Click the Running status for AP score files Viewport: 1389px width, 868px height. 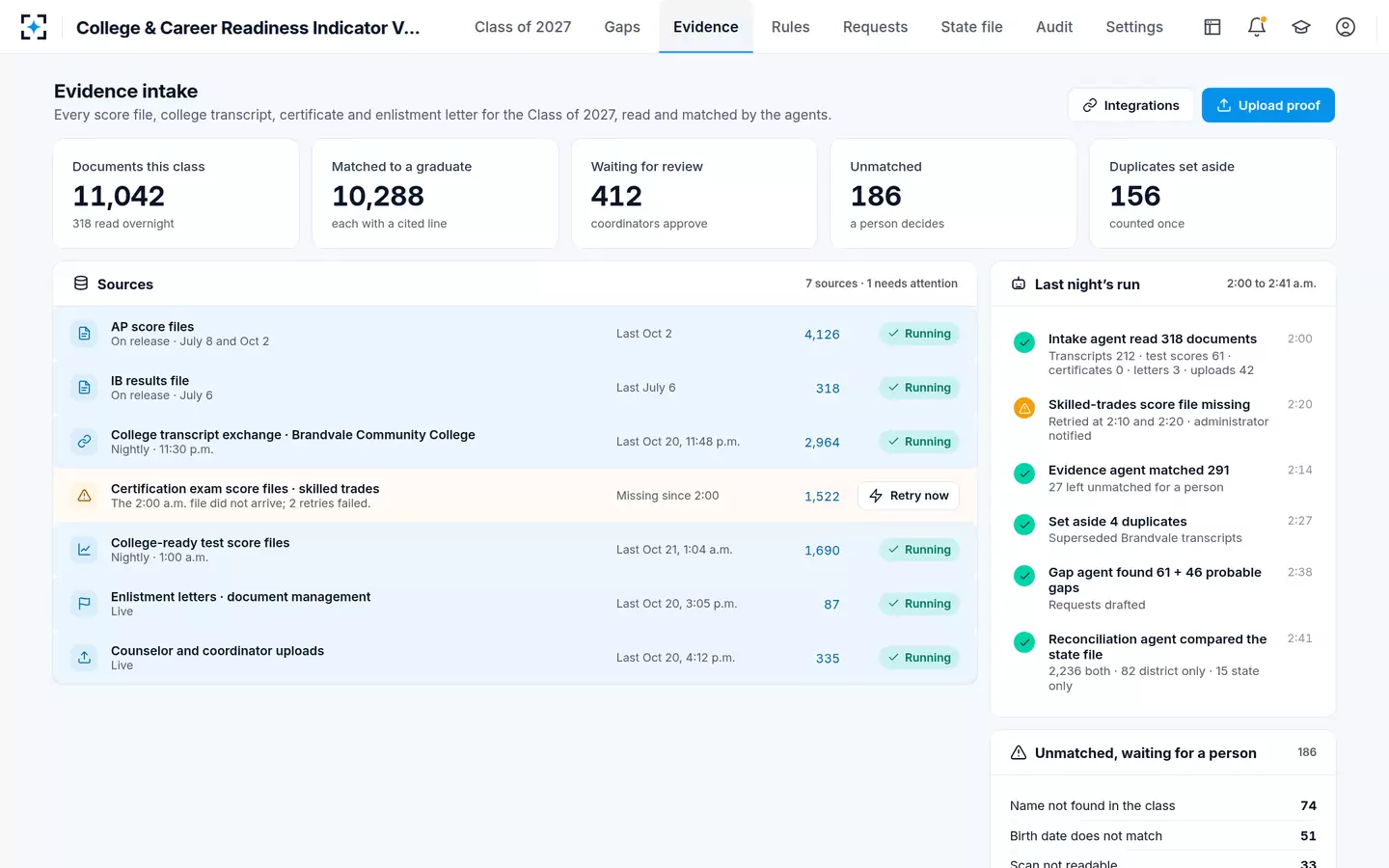[x=918, y=334]
